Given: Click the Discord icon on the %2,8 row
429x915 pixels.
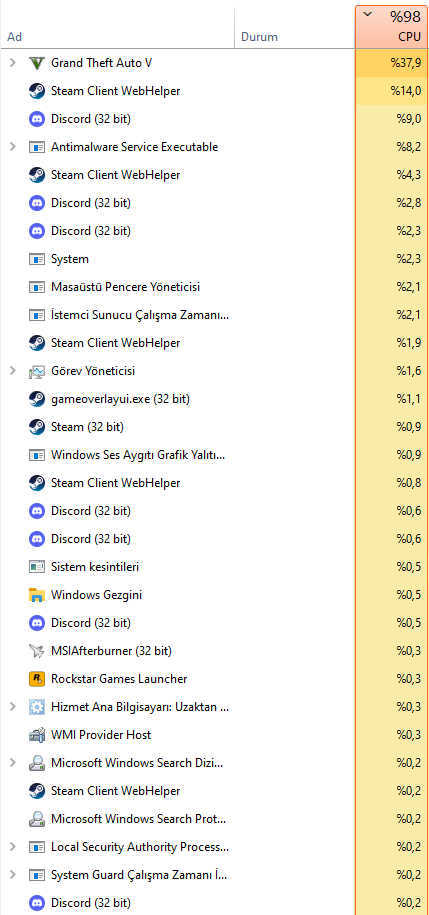Looking at the screenshot, I should (37, 203).
